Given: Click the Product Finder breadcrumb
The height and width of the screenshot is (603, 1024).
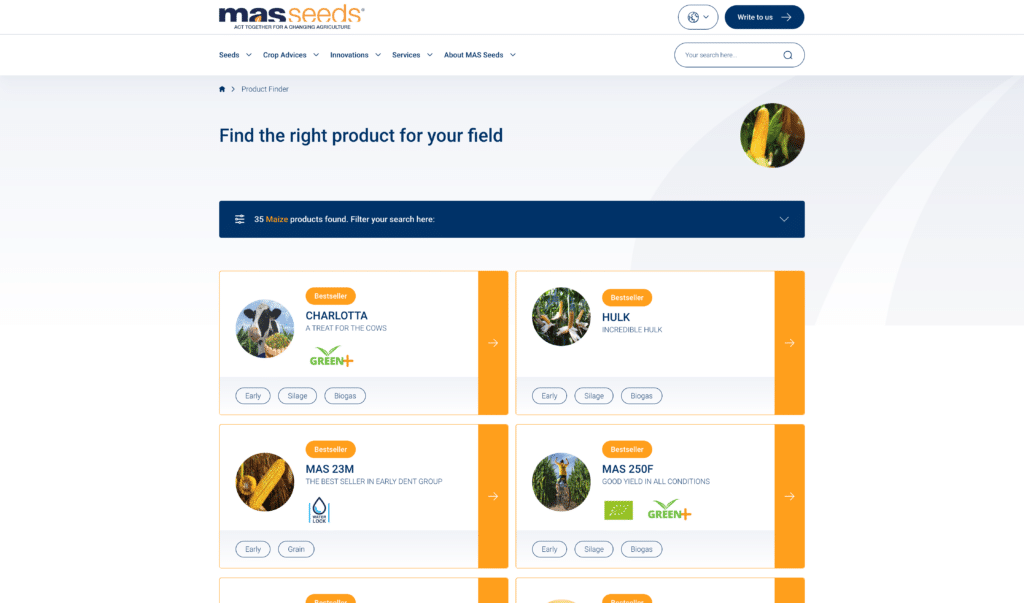Looking at the screenshot, I should pyautogui.click(x=264, y=89).
